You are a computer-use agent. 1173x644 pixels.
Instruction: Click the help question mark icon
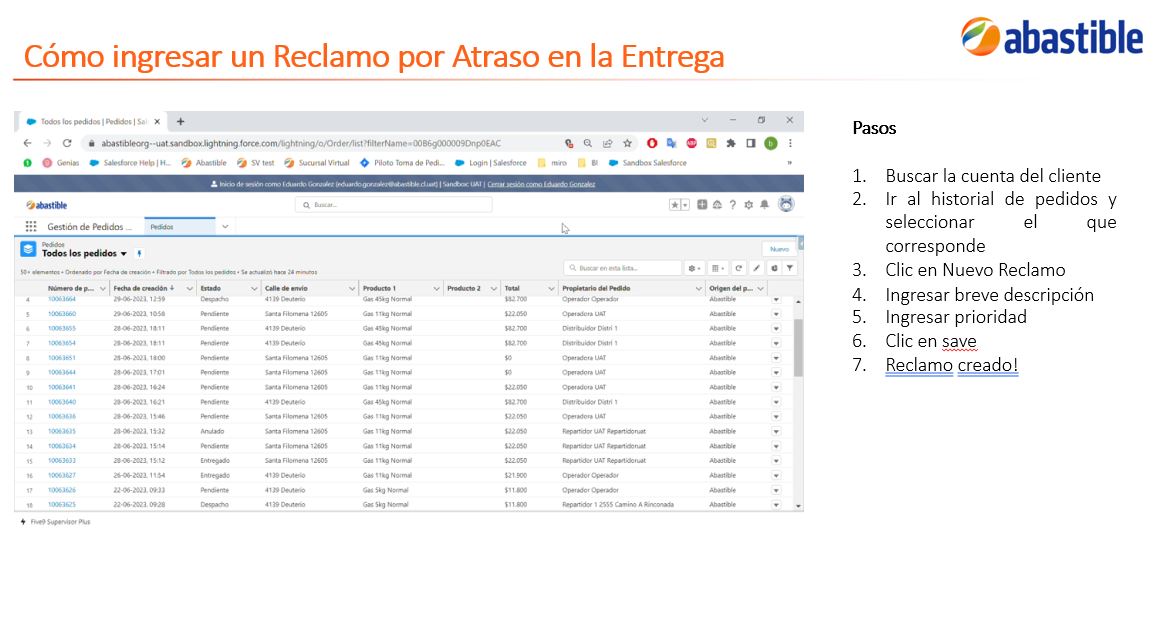tap(732, 205)
